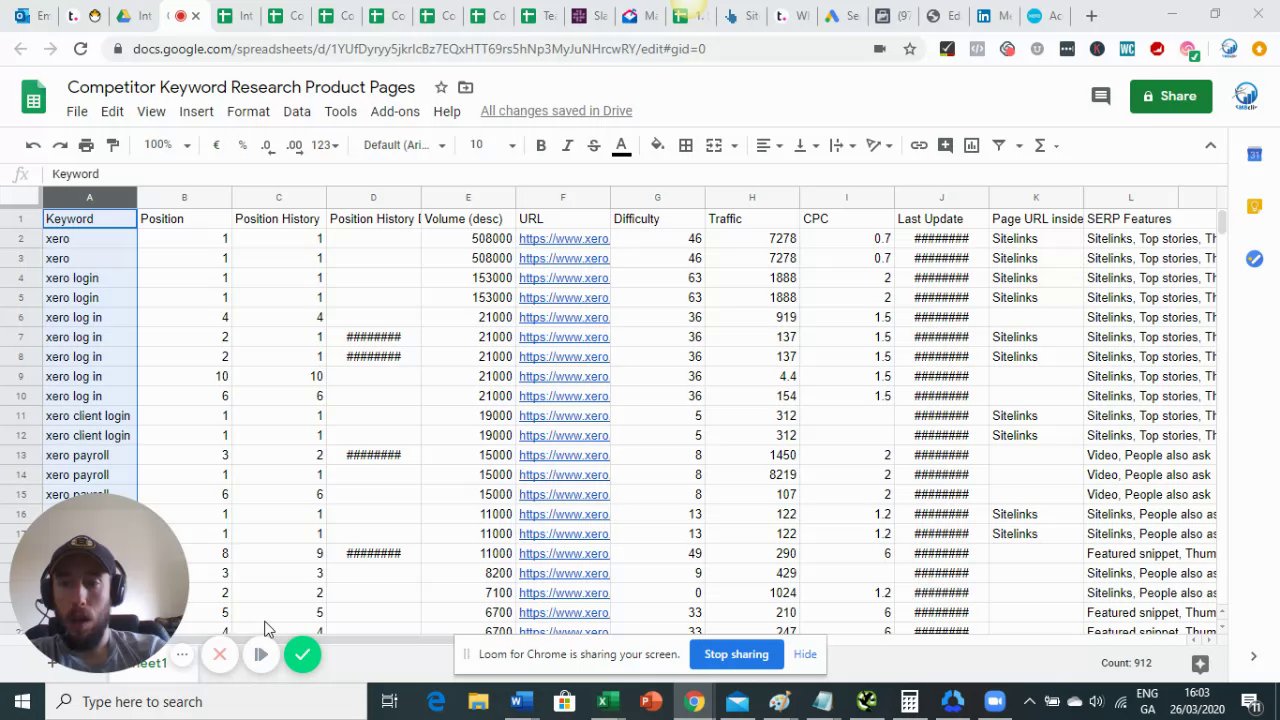Merge cells using toolbar icon
Screen dimensions: 1280x720
click(x=714, y=145)
